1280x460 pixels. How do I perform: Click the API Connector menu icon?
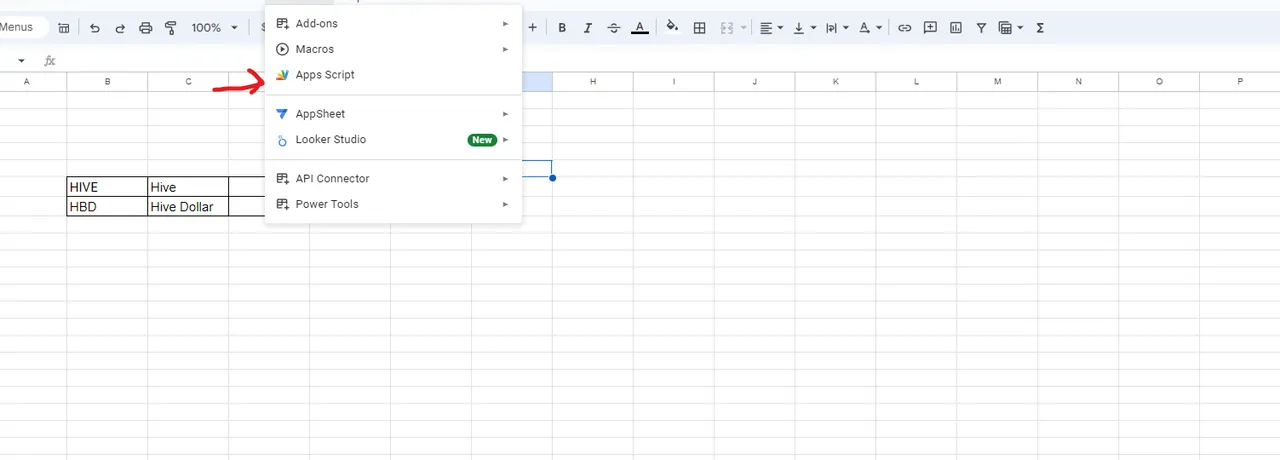[282, 179]
